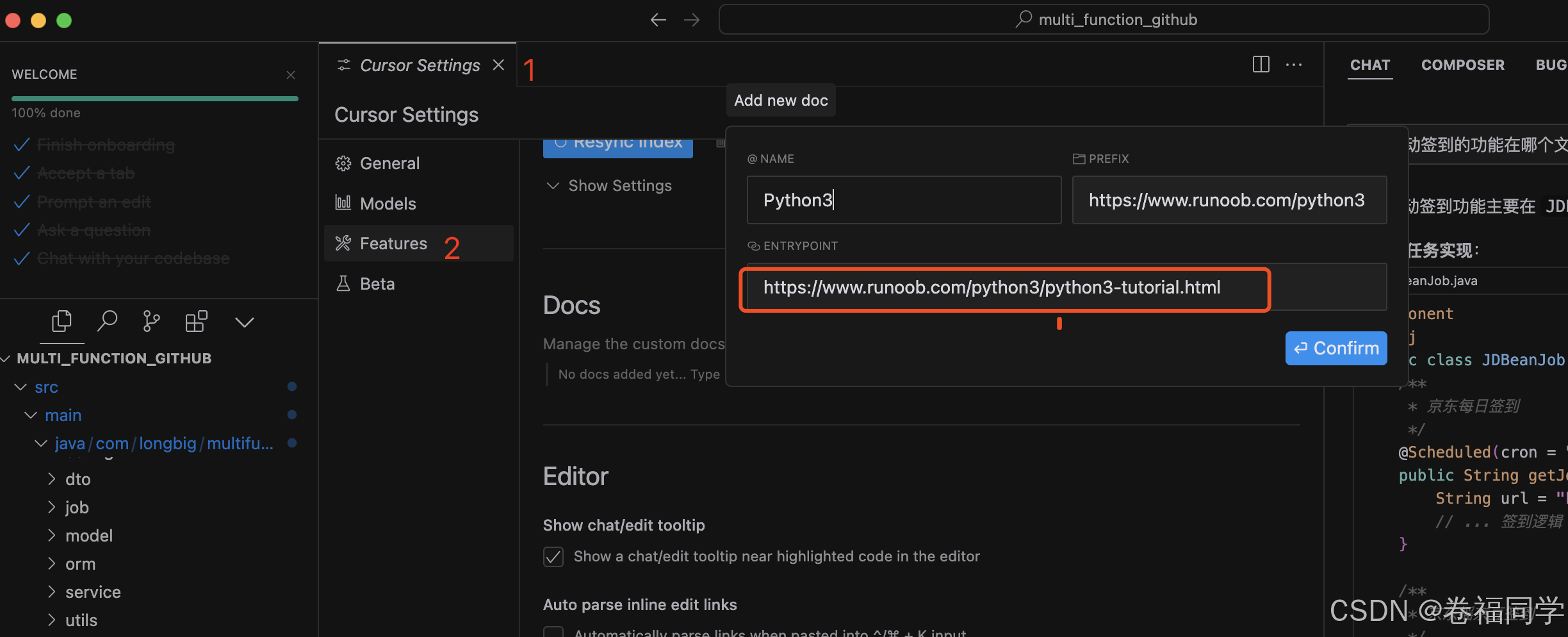Open the Explorer files view
This screenshot has width=1568, height=637.
click(61, 321)
